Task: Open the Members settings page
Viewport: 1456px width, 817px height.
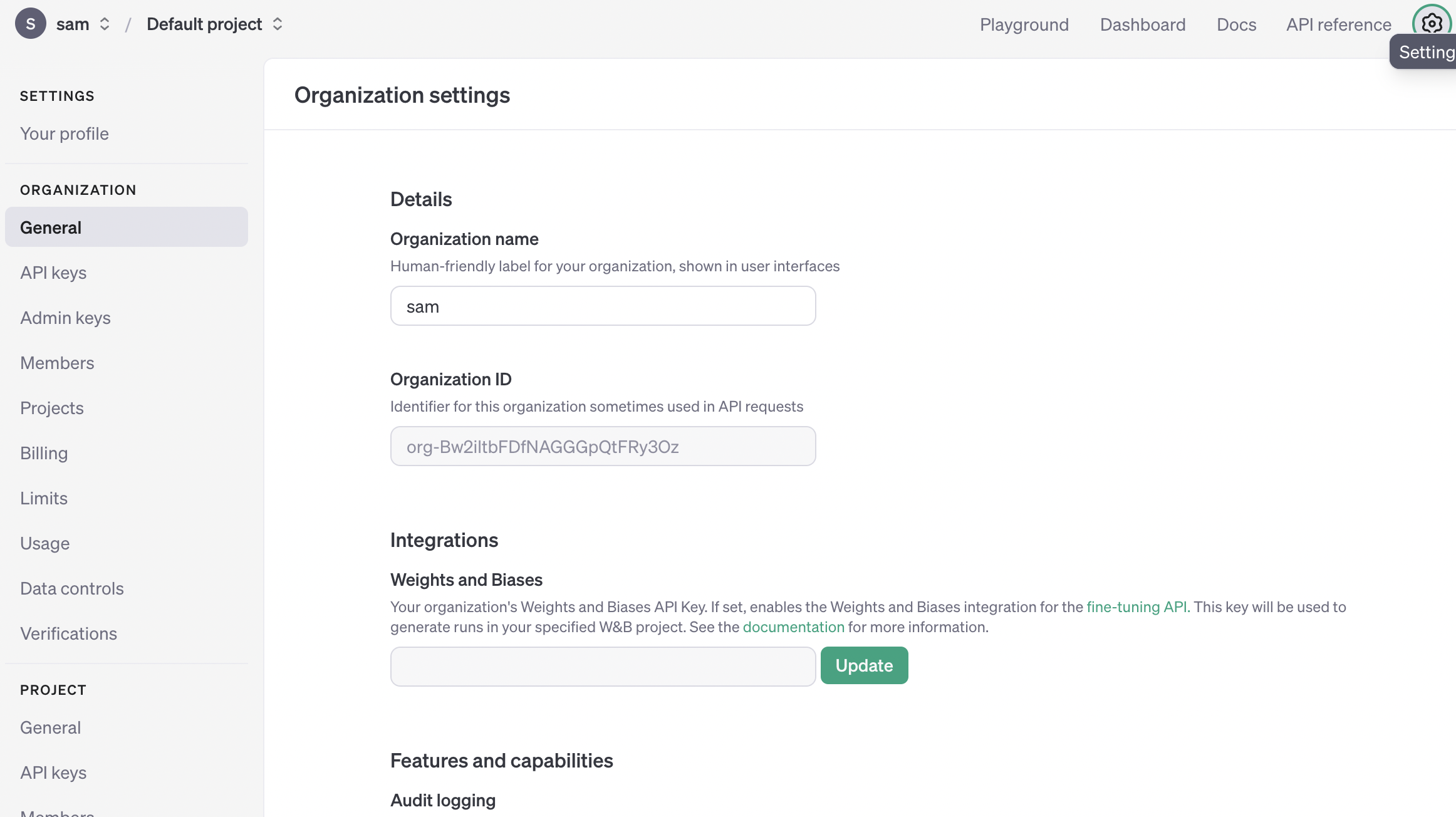Action: pos(57,363)
